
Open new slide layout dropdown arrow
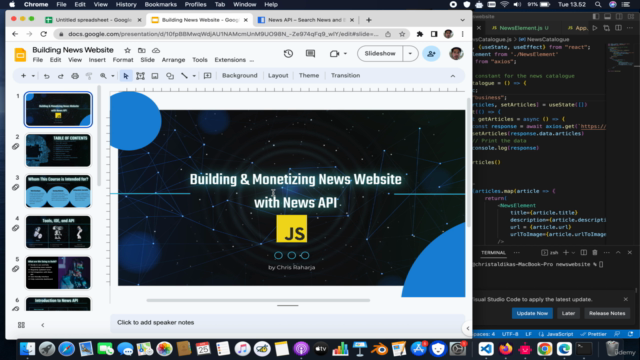(x=33, y=76)
